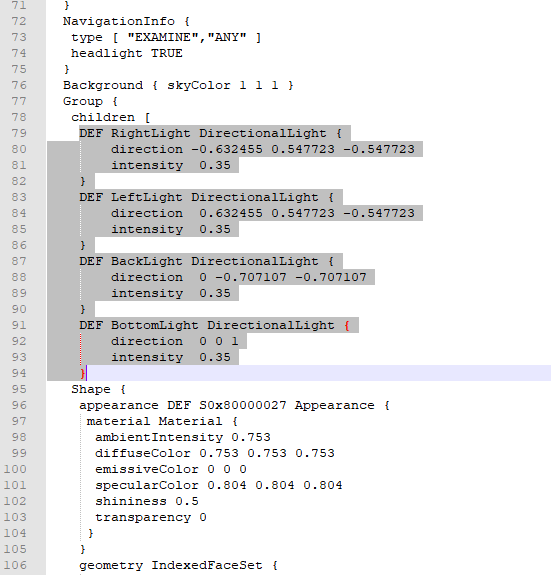Screen dimensions: 551x575
Task: Click line number 79 in margin
Action: point(19,133)
